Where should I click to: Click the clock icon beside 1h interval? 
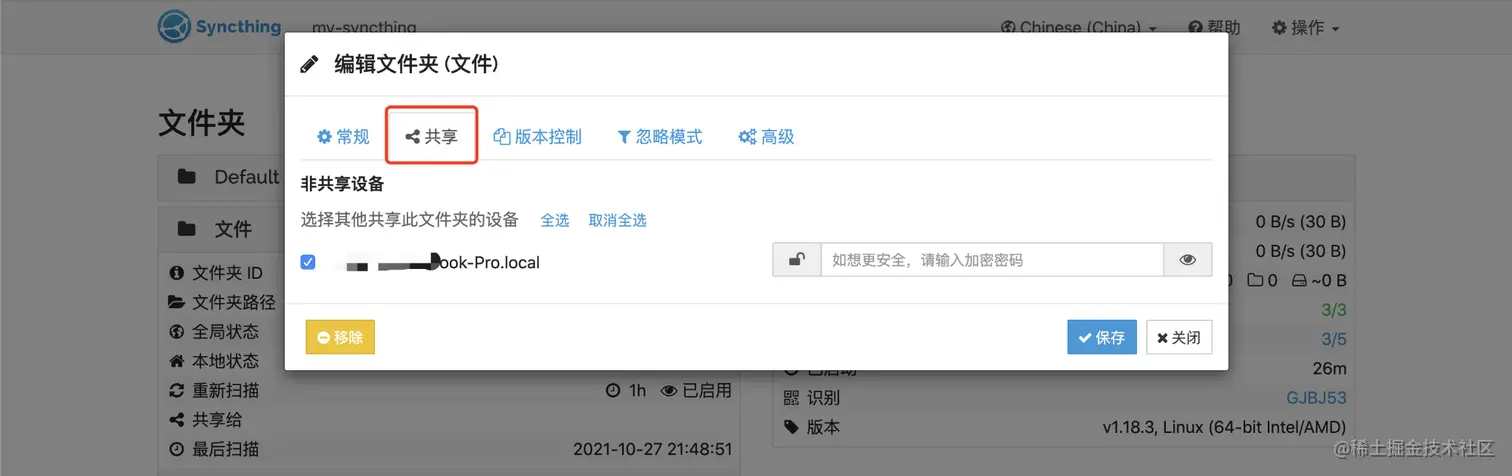click(x=613, y=391)
